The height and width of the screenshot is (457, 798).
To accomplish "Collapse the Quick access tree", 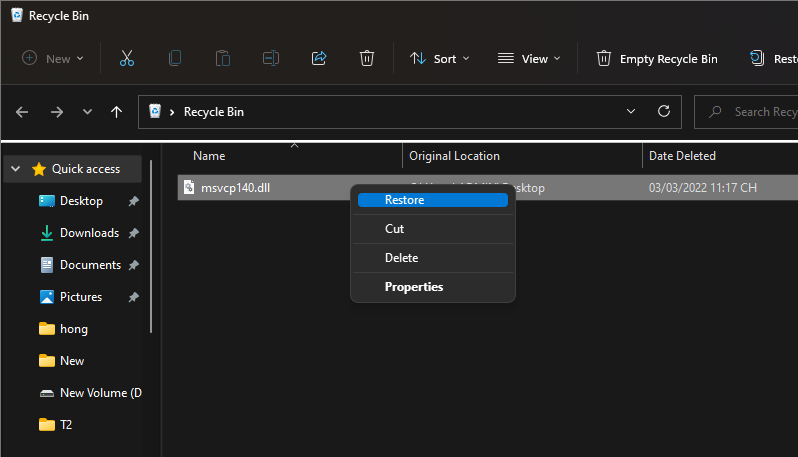I will 16,169.
